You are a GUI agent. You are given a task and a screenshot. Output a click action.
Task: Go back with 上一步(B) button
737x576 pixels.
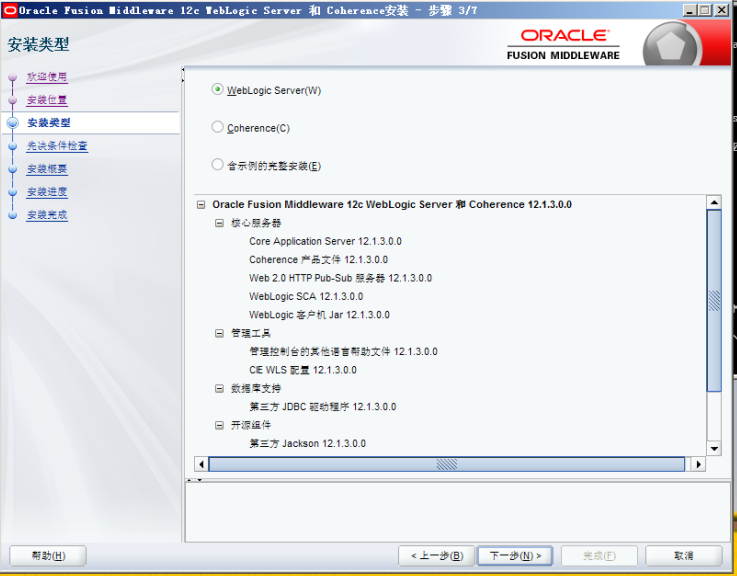[435, 555]
